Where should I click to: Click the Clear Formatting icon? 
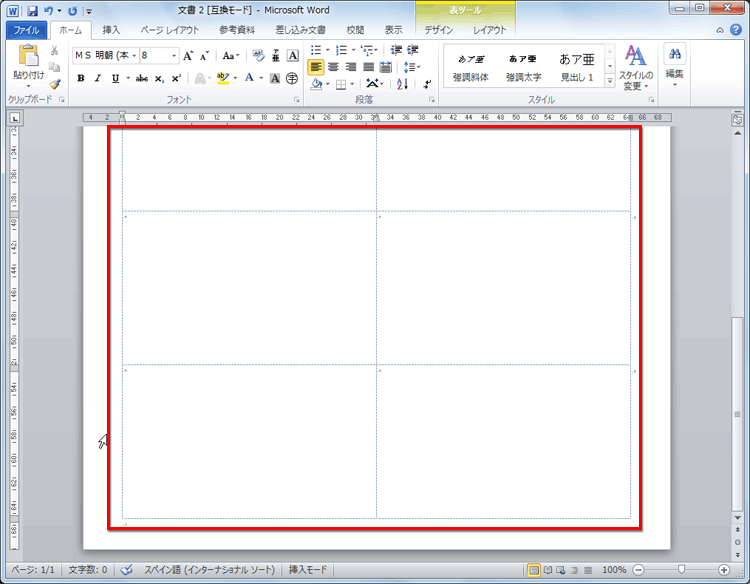(258, 55)
